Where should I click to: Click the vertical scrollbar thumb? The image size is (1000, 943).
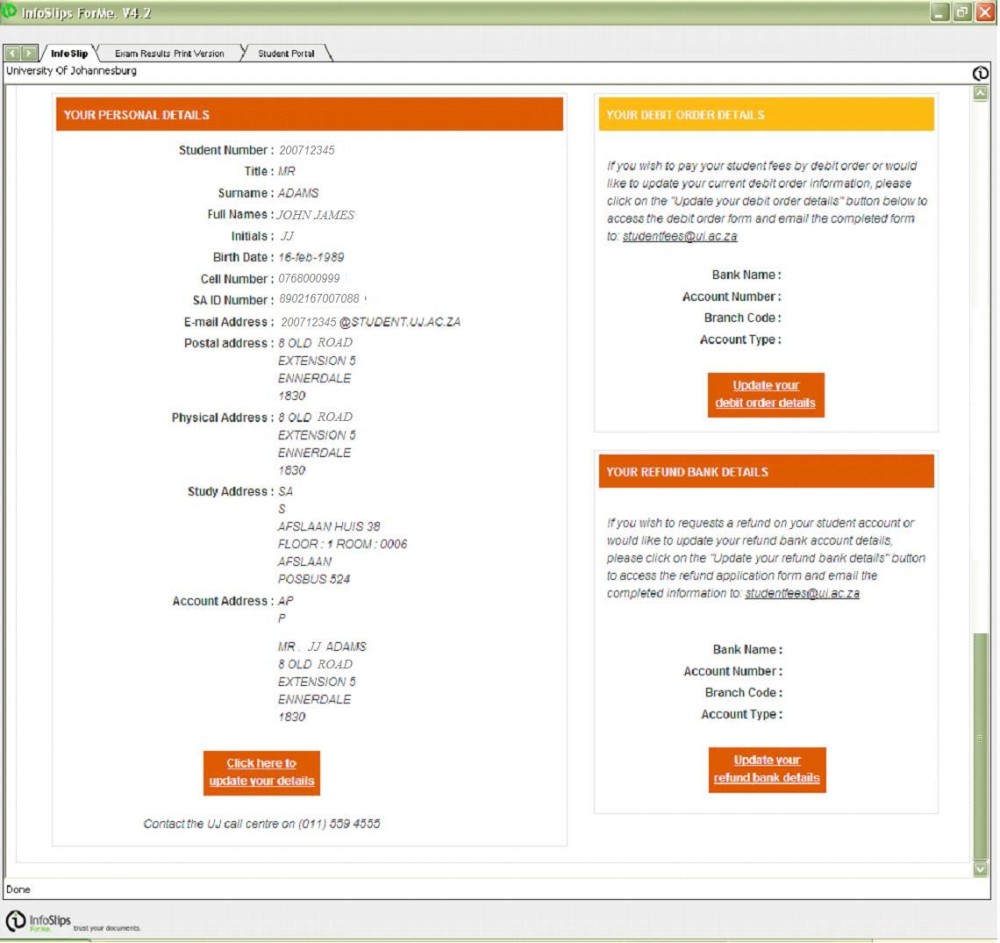click(x=980, y=740)
